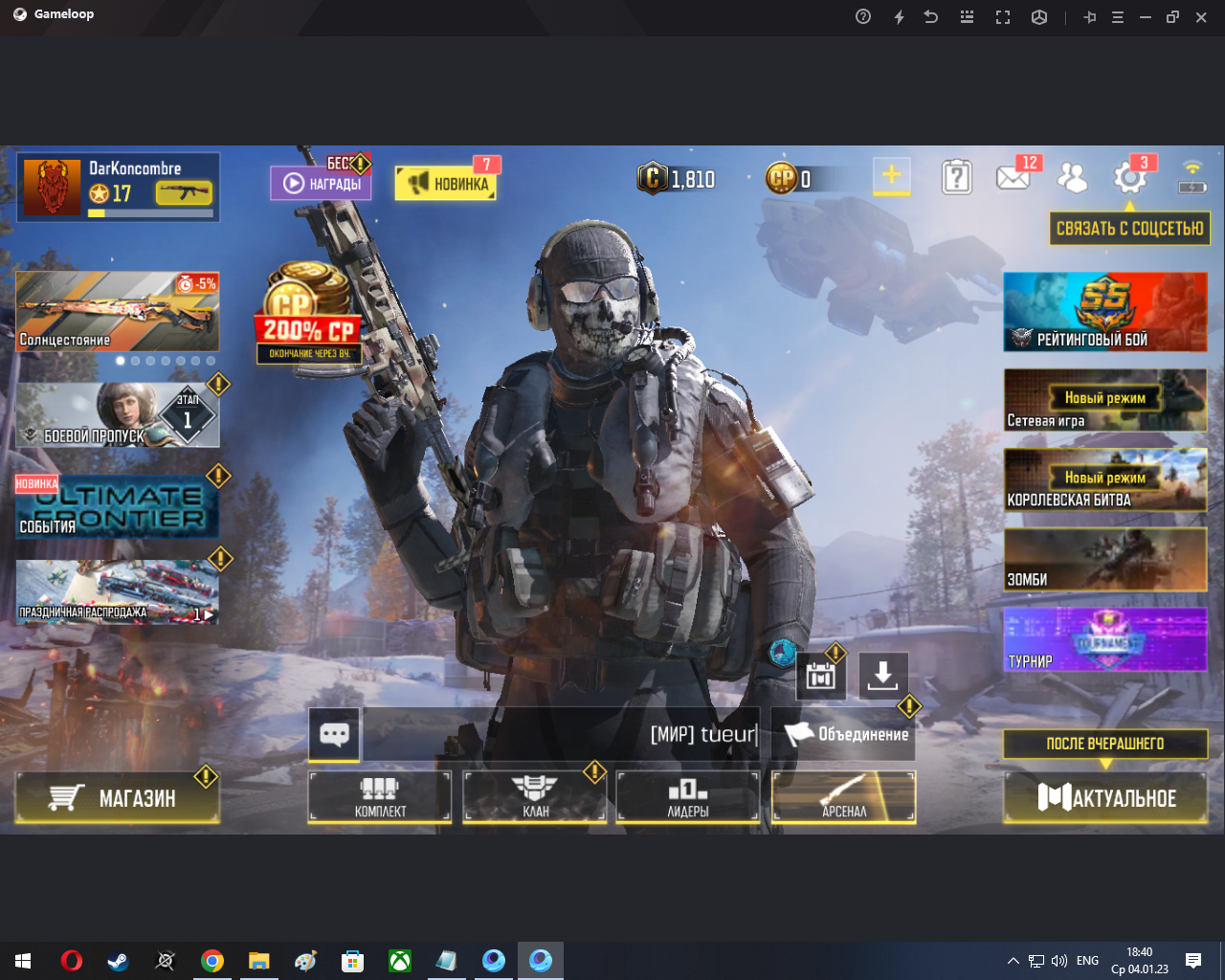This screenshot has width=1225, height=980.
Task: Click Gameloop hexagon settings icon
Action: tap(1039, 17)
